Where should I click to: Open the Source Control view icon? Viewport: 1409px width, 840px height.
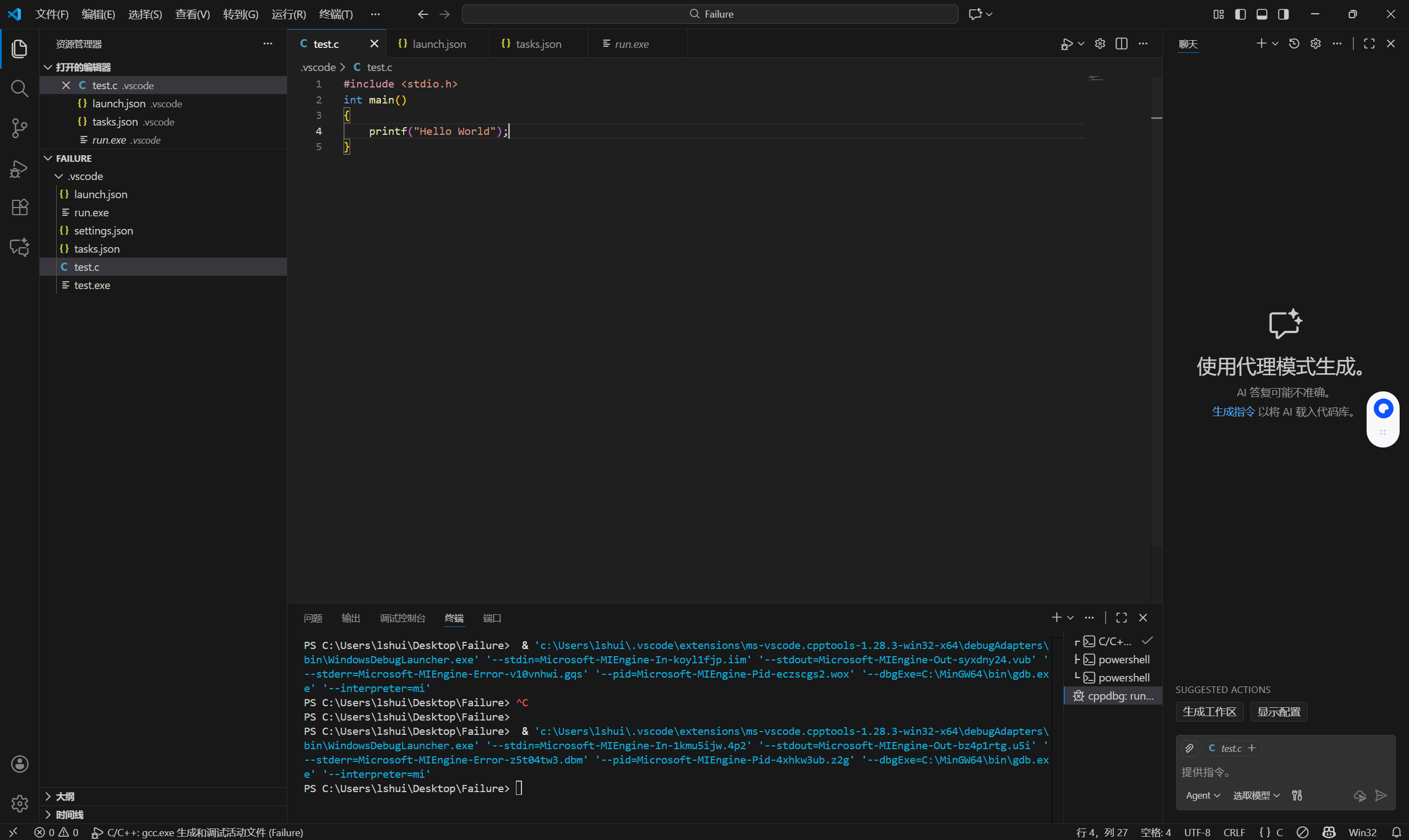pos(19,128)
